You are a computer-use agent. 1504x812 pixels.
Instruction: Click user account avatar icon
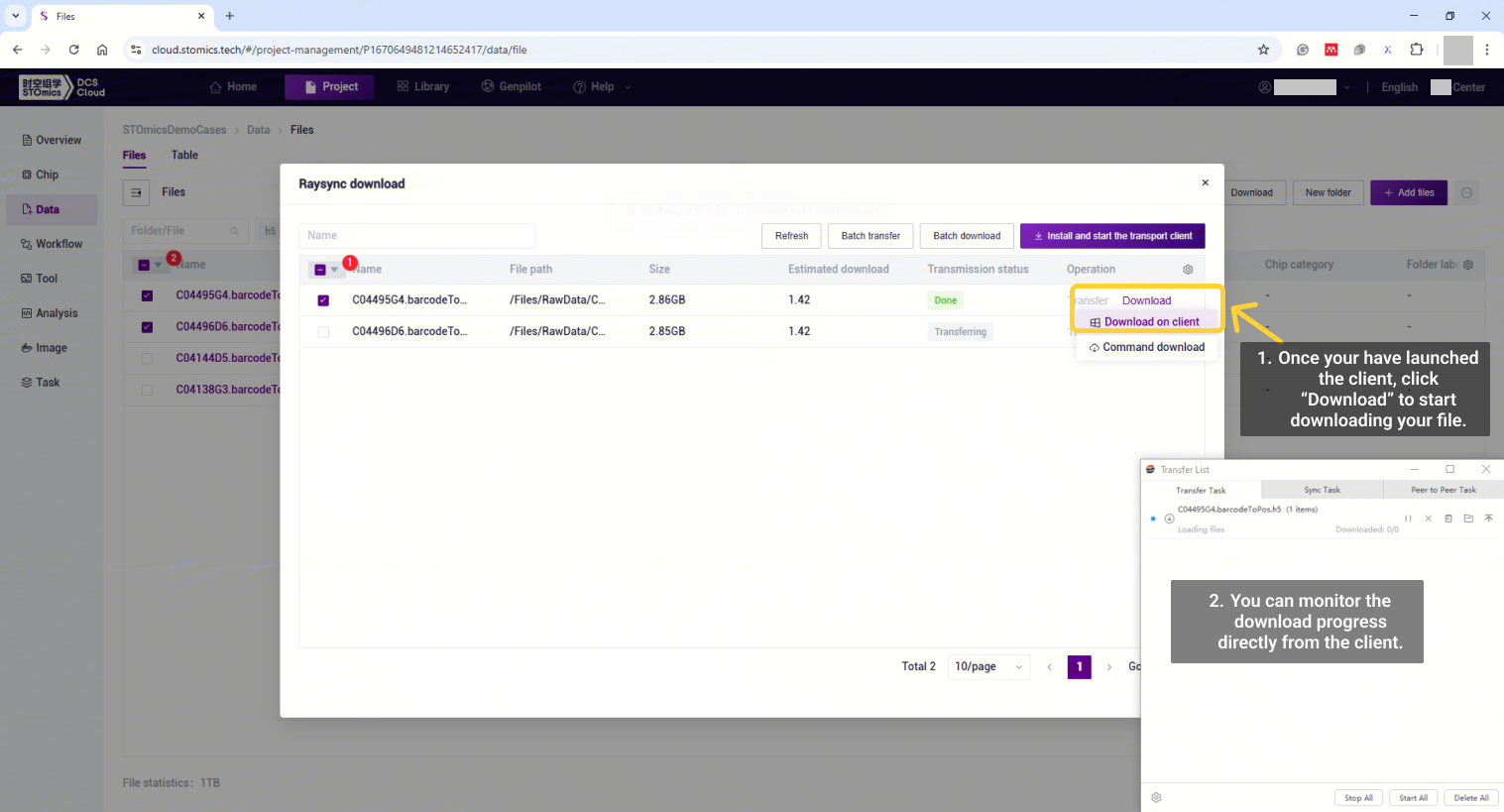pyautogui.click(x=1264, y=87)
